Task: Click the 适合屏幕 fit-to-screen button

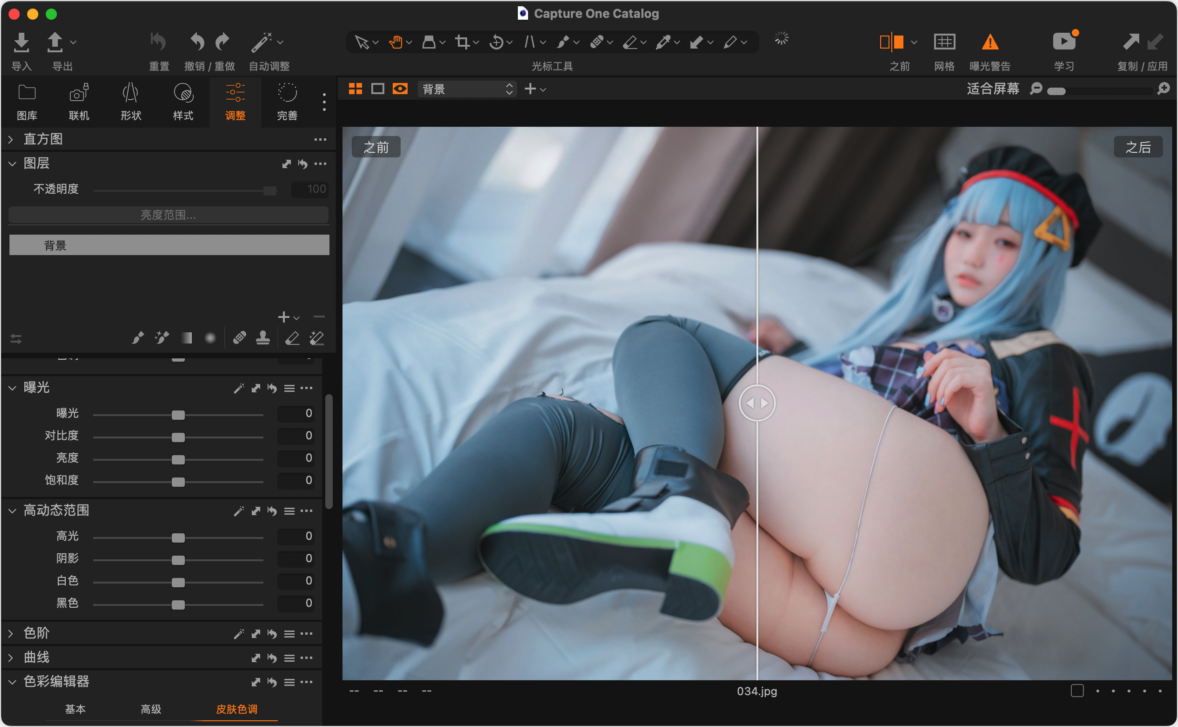Action: pos(992,89)
